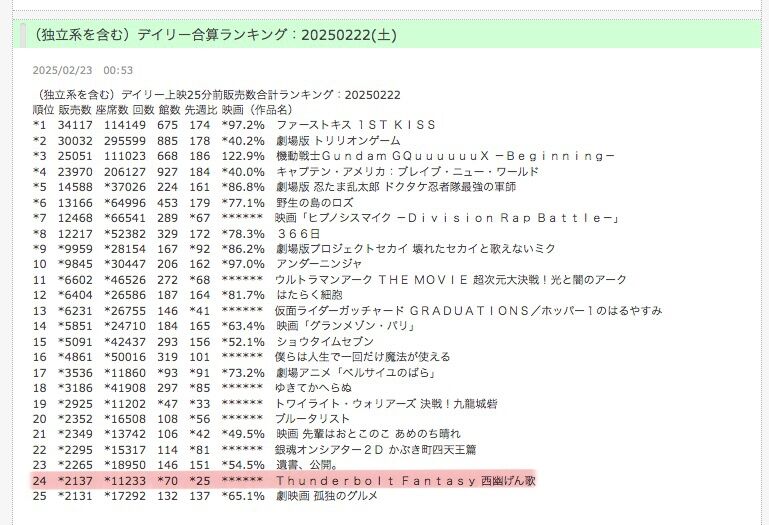Viewport: 769px width, 525px height.
Task: Select the ３６６日 title
Action: [x=298, y=234]
